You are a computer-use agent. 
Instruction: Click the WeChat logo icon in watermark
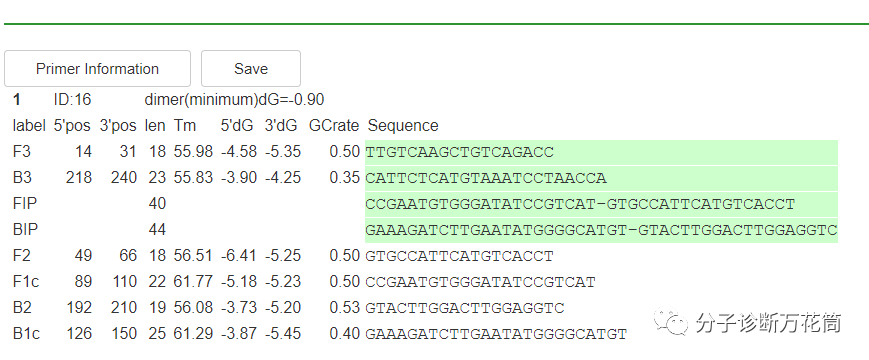point(670,321)
